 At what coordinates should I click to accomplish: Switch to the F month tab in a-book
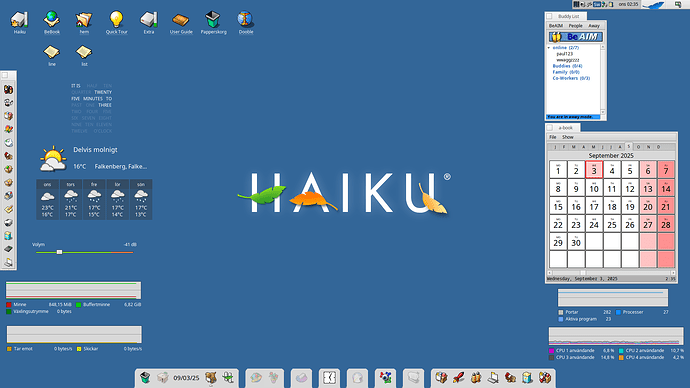pyautogui.click(x=564, y=147)
